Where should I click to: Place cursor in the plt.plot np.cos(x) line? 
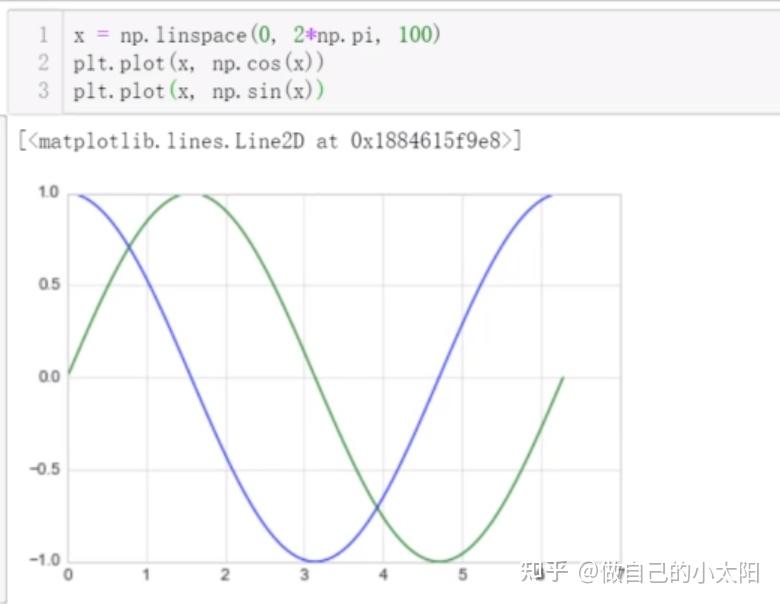click(x=198, y=63)
